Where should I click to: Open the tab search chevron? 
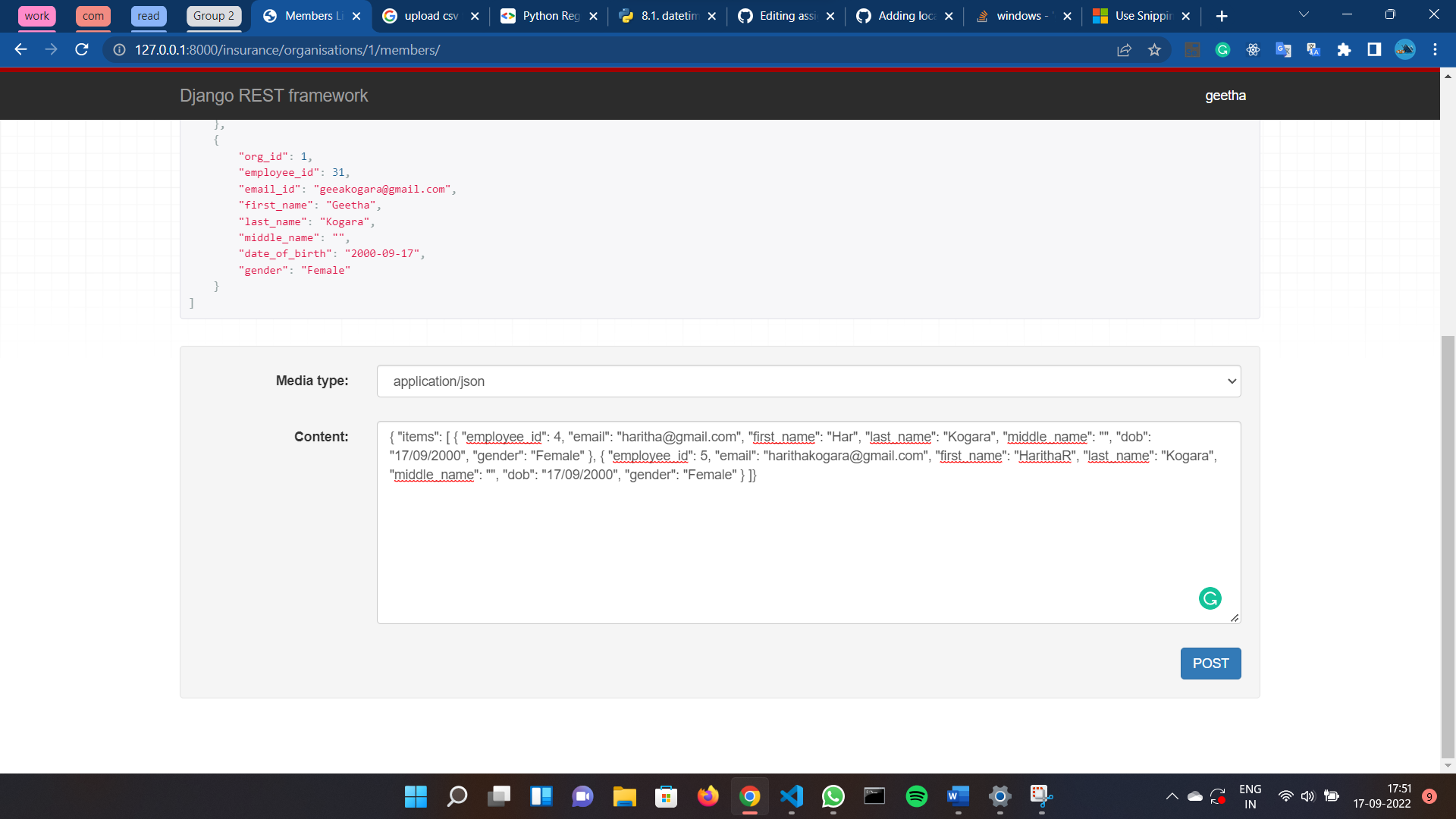click(x=1304, y=14)
